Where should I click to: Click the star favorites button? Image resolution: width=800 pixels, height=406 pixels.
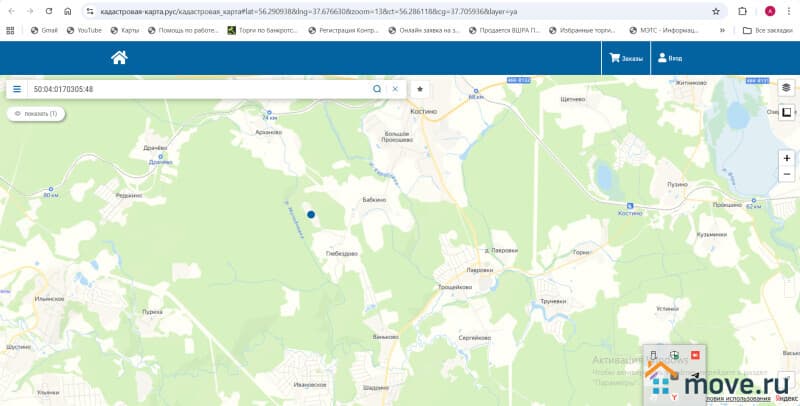point(420,89)
